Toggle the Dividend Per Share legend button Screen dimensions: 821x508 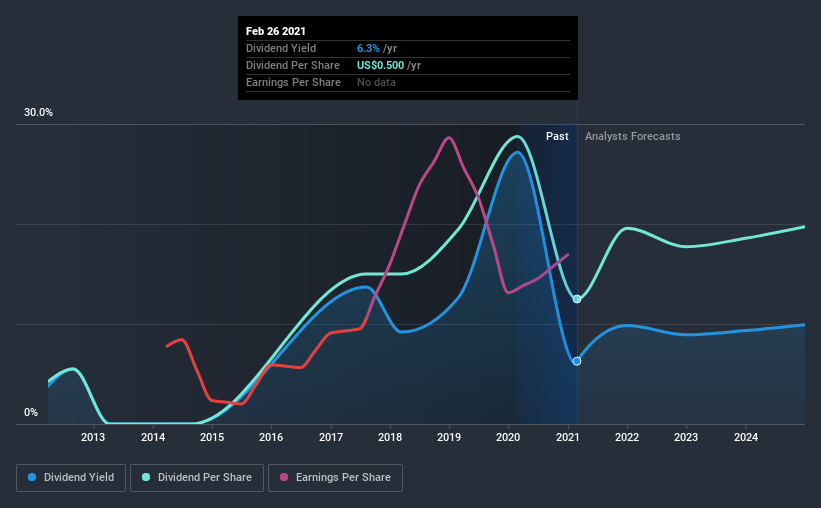197,478
